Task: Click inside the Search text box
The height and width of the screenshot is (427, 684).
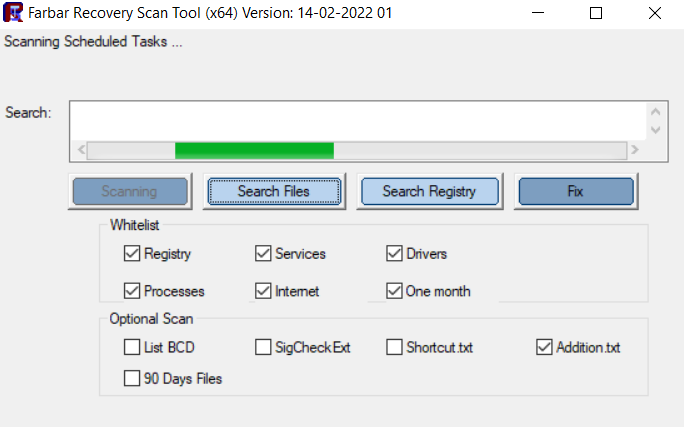Action: pos(358,121)
